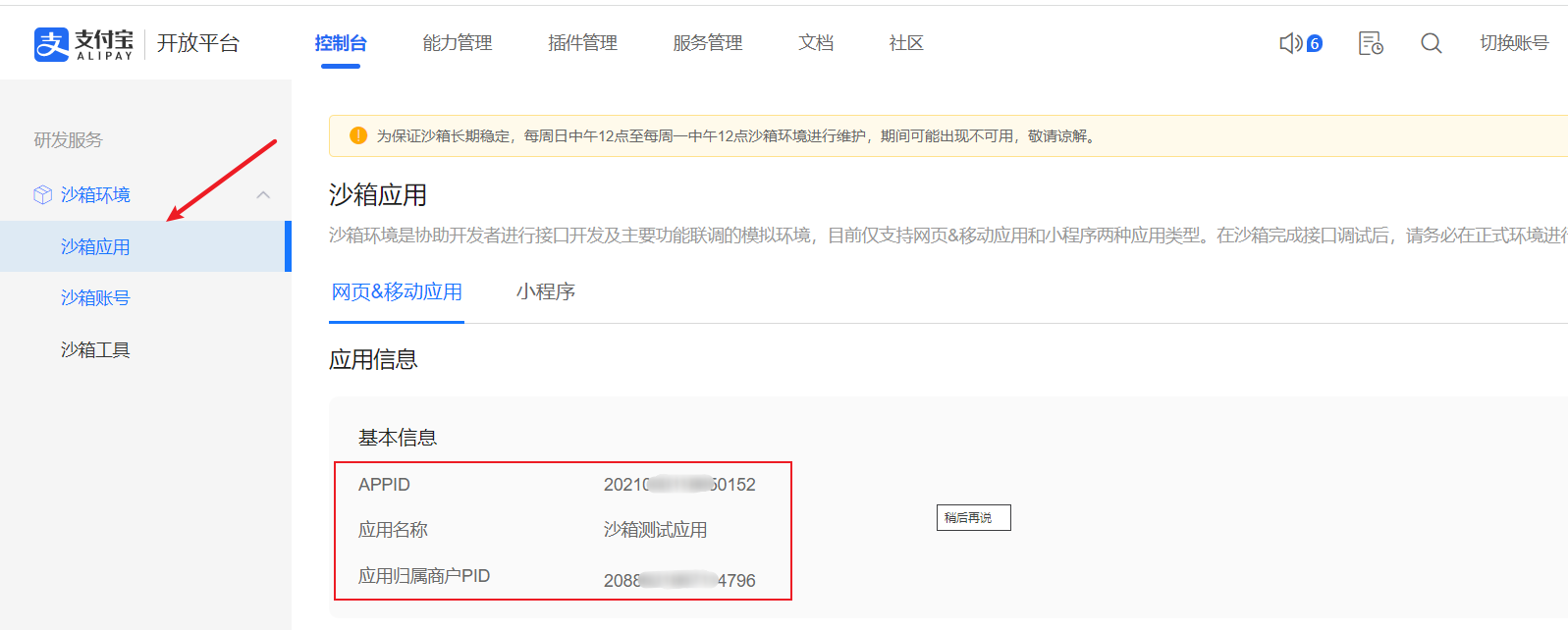Open 沙箱工具 in the sidebar

tap(95, 349)
